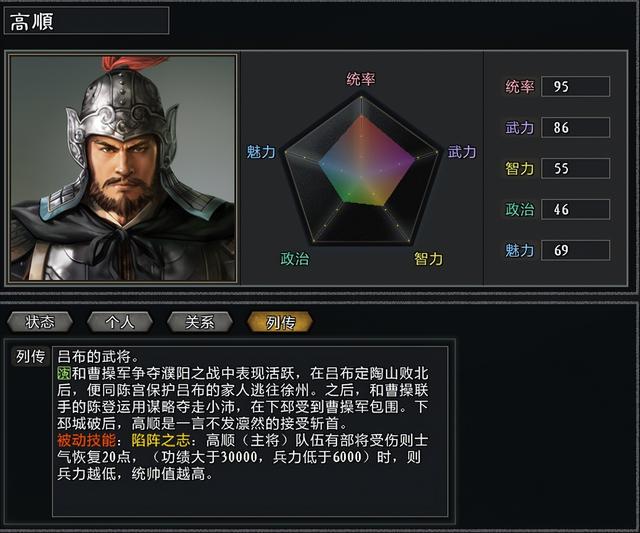Select the highlighted 列传 tab
The width and height of the screenshot is (640, 533).
(279, 322)
